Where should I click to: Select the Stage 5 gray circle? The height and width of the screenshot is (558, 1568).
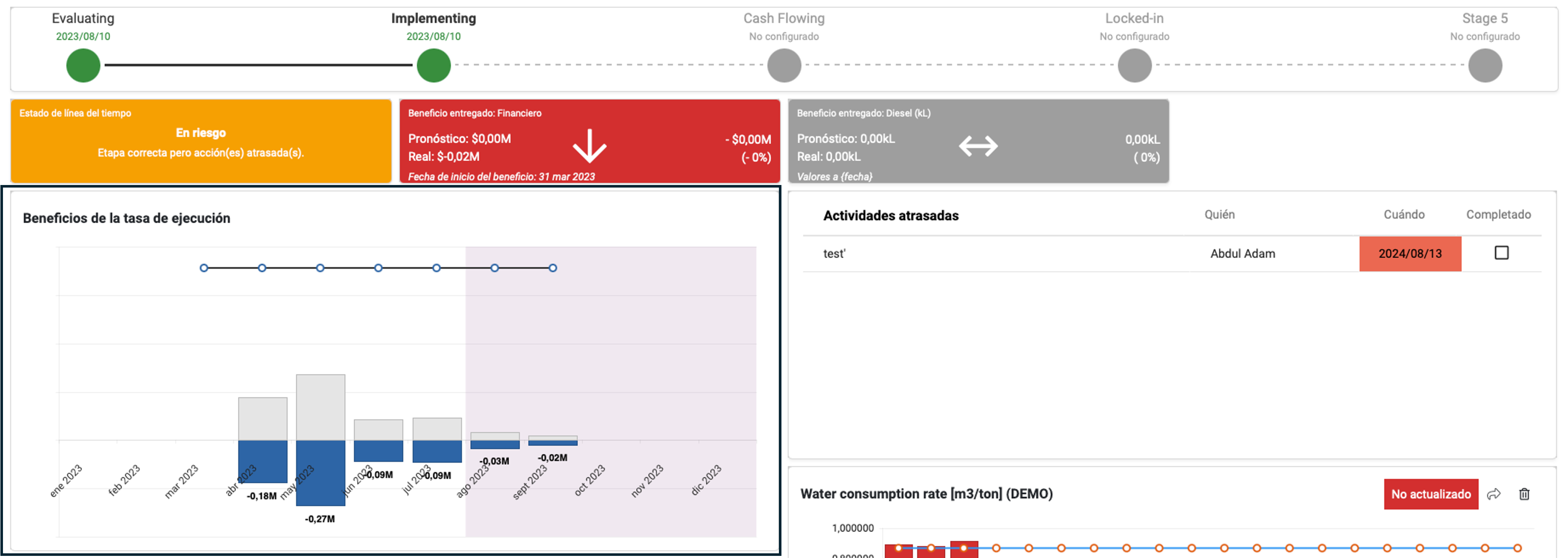[x=1485, y=65]
